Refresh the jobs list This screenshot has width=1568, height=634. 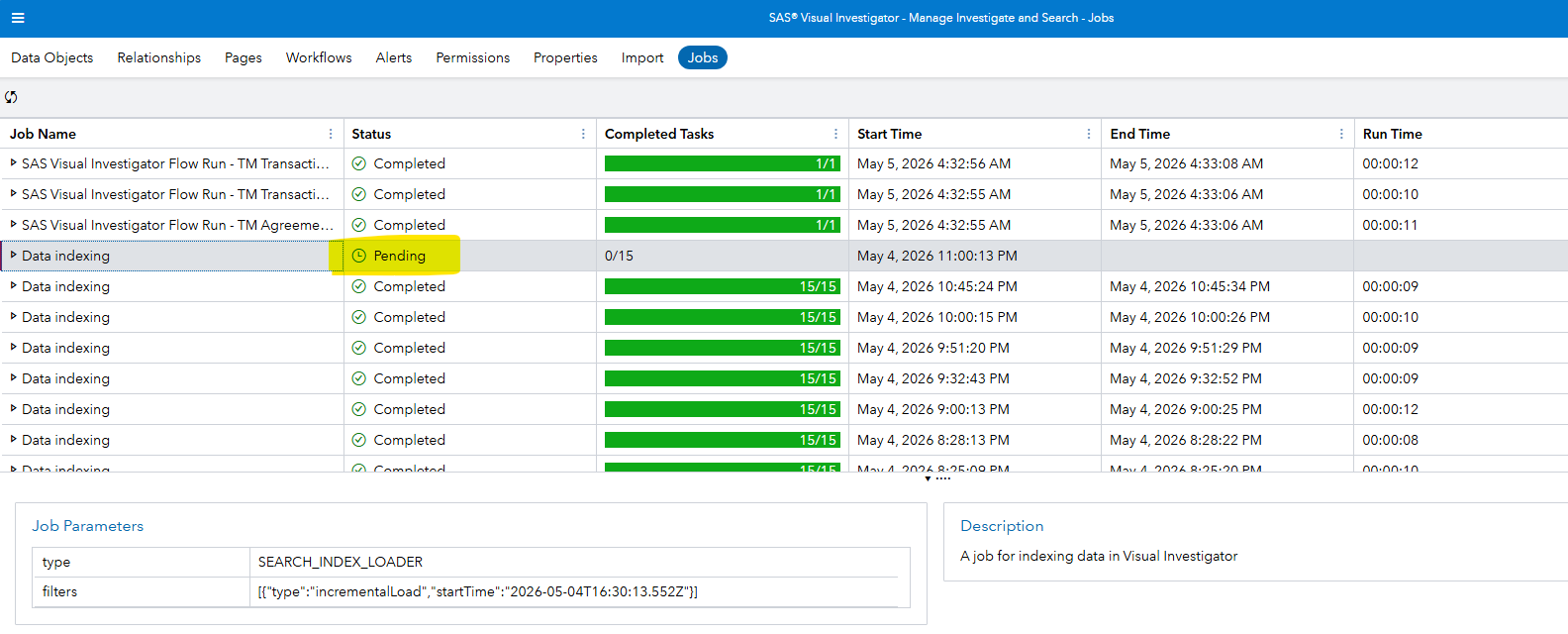pos(11,97)
